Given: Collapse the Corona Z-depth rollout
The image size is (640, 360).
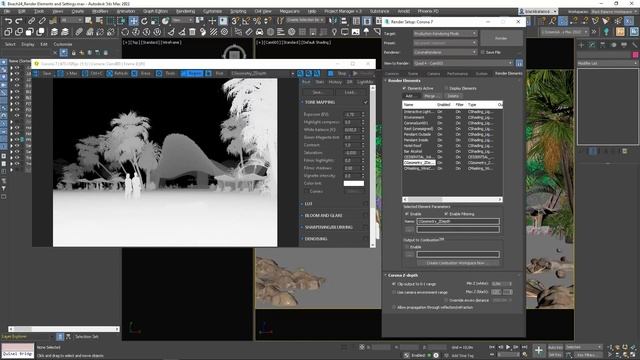Looking at the screenshot, I should (x=402, y=276).
